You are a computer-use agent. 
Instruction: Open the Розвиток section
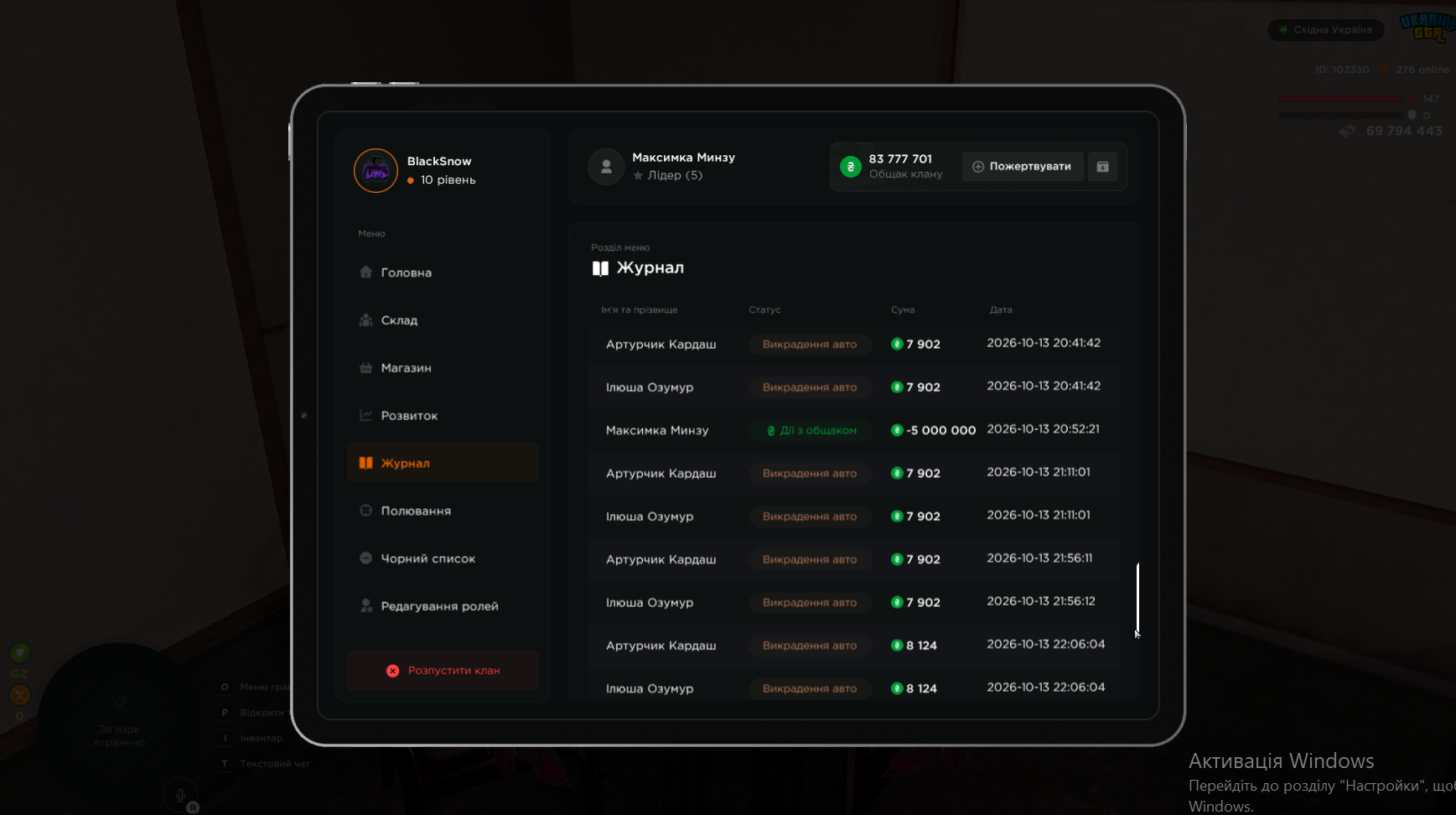pos(443,416)
